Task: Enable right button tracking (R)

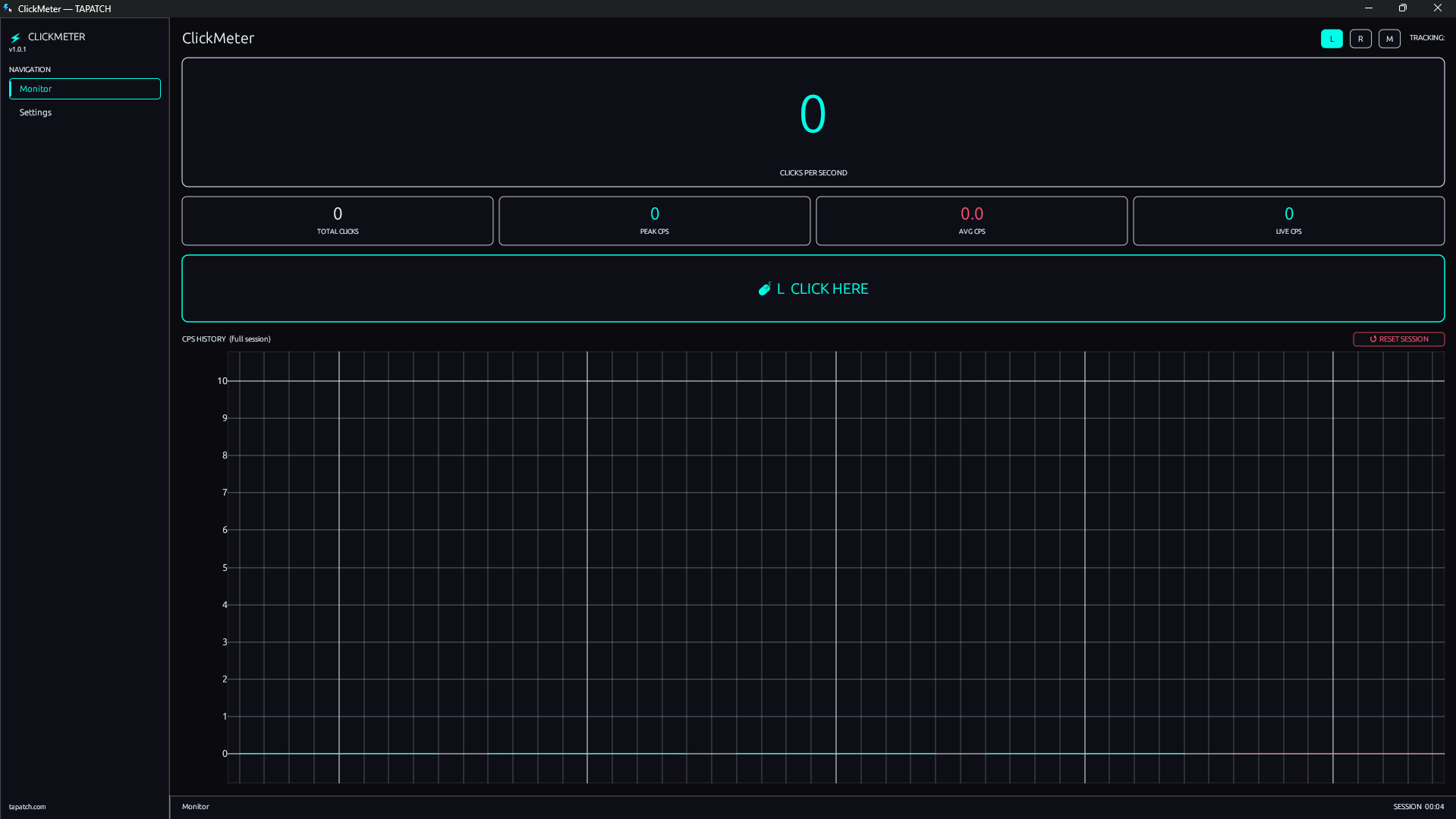Action: (1360, 39)
